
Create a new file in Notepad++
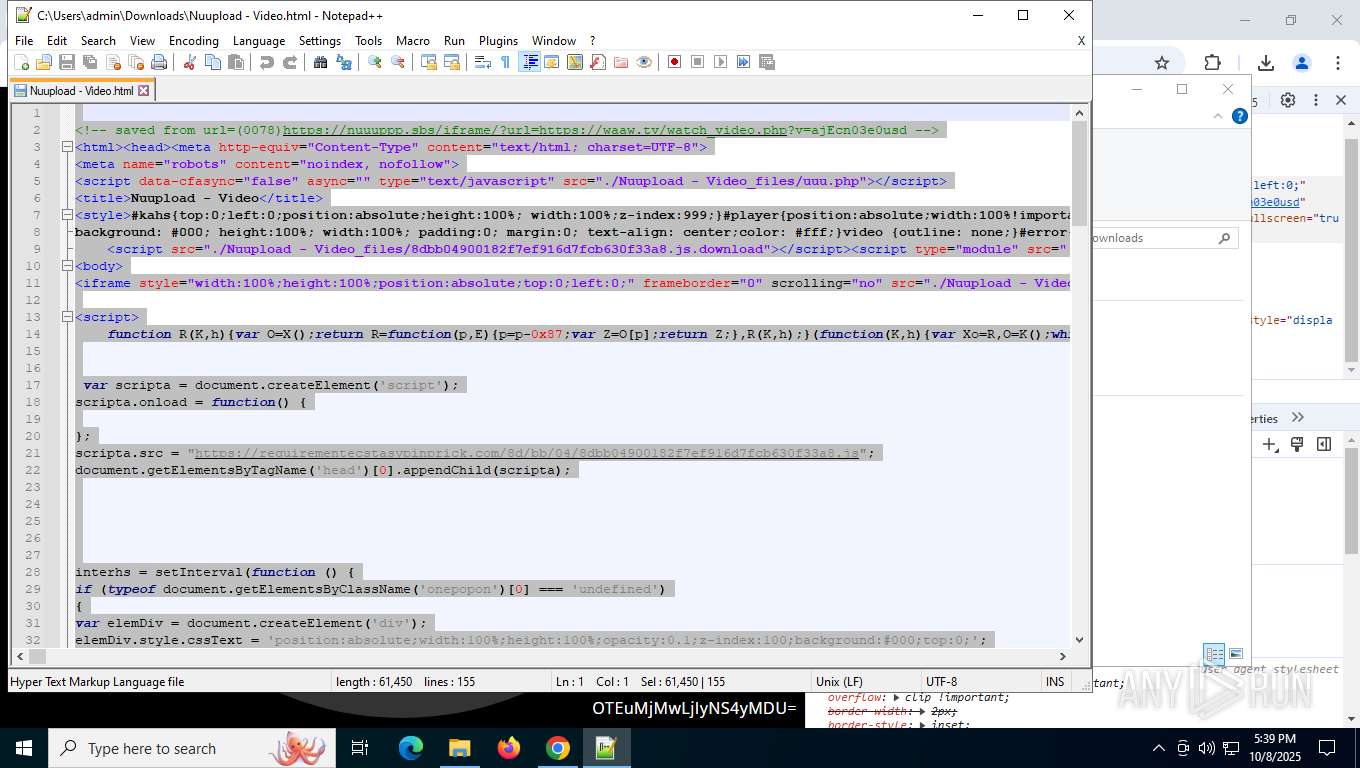tap(21, 62)
